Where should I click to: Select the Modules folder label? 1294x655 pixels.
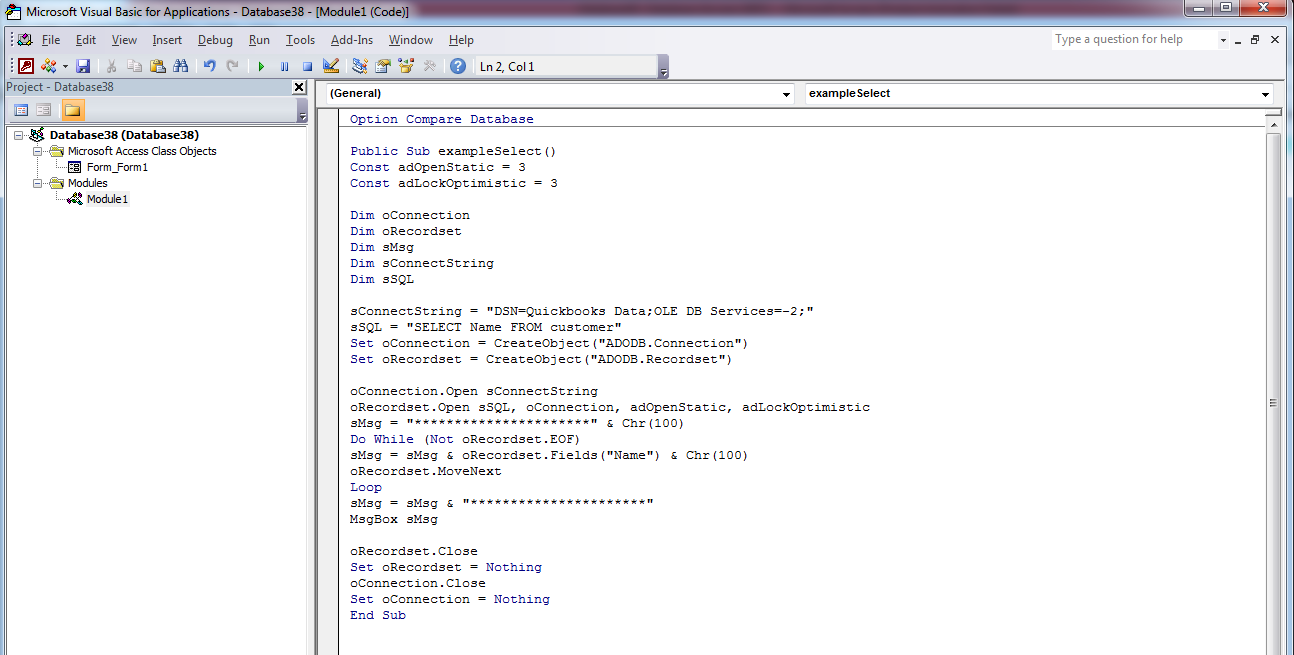click(87, 183)
